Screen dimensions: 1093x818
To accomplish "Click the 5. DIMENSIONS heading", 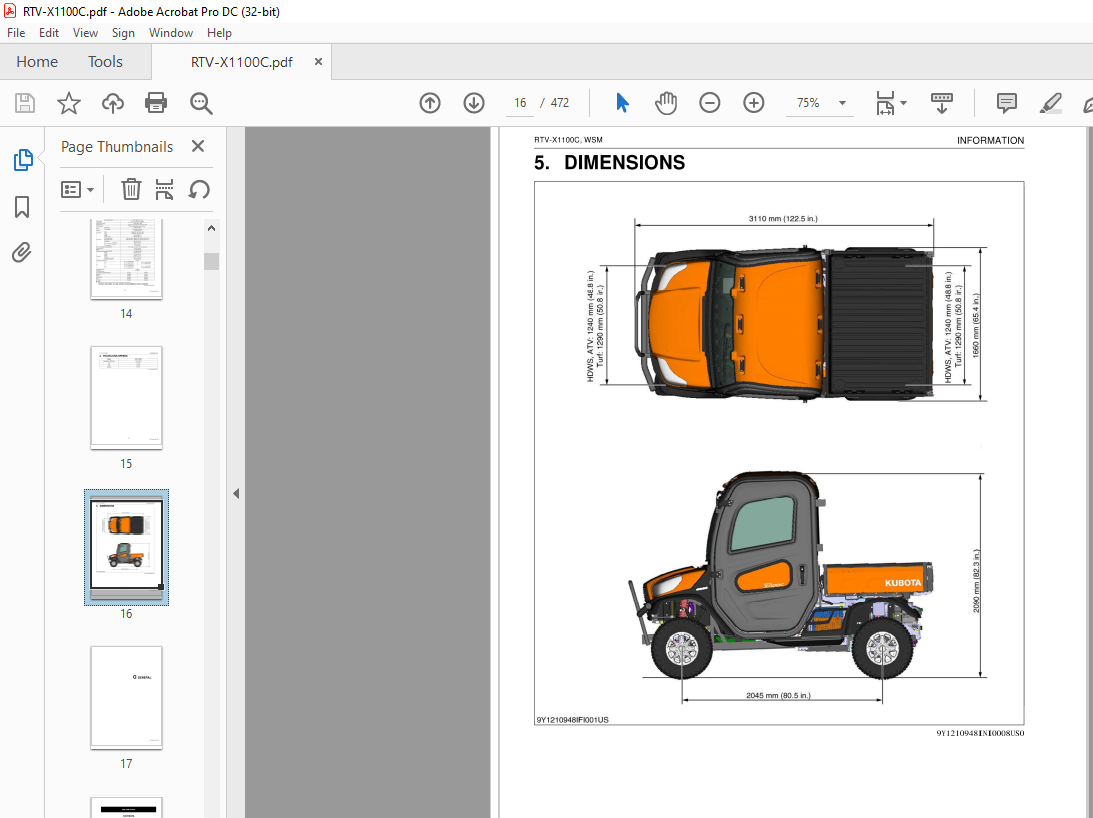I will [609, 162].
